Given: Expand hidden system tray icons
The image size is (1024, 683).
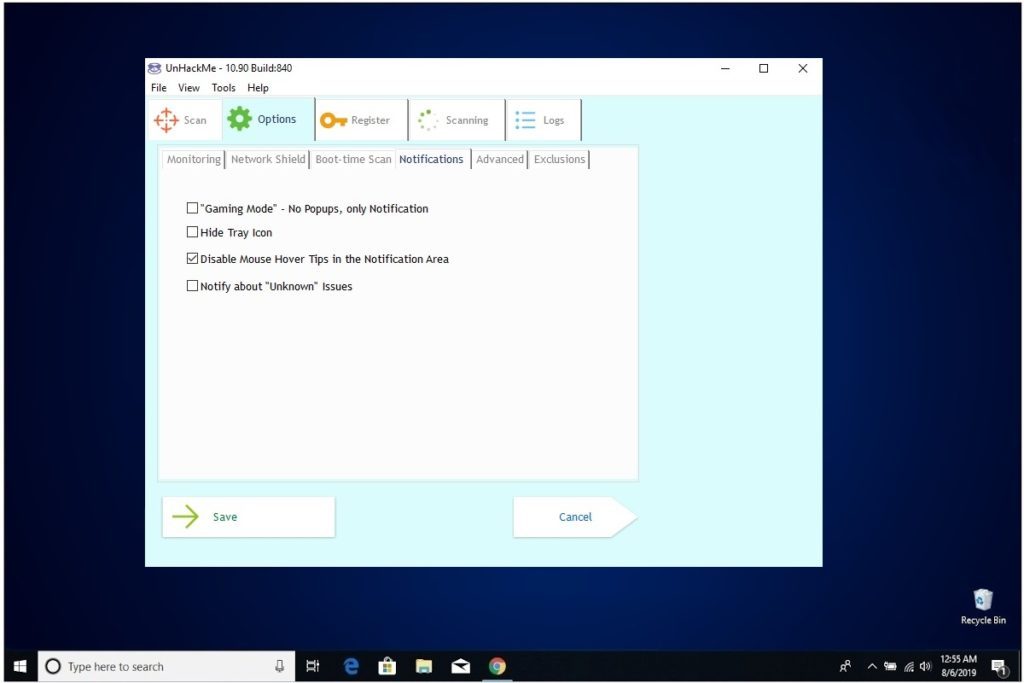Looking at the screenshot, I should pos(872,665).
